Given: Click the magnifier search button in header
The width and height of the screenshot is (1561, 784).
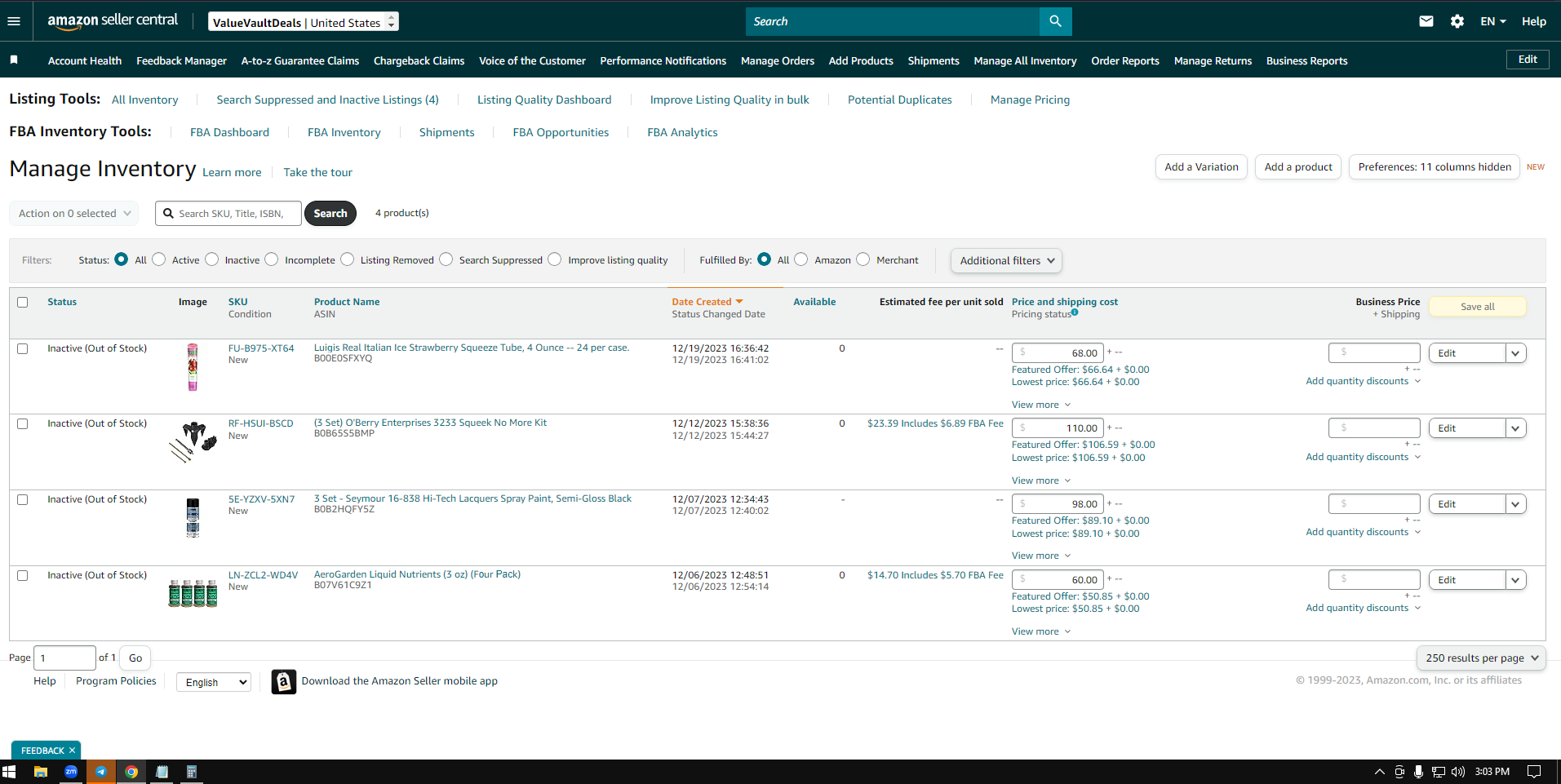Looking at the screenshot, I should click(1055, 21).
